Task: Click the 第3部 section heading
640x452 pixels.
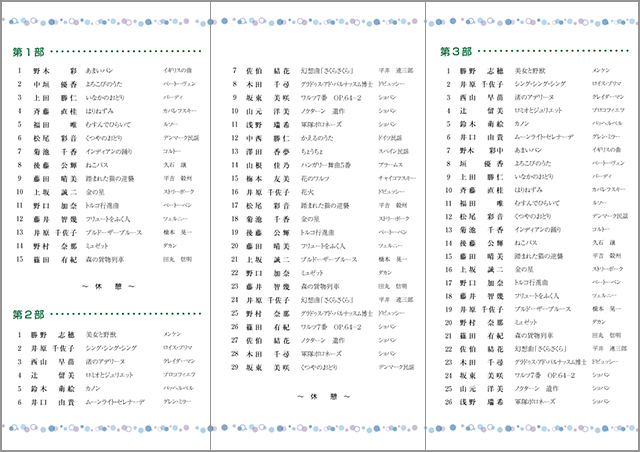Action: [456, 51]
